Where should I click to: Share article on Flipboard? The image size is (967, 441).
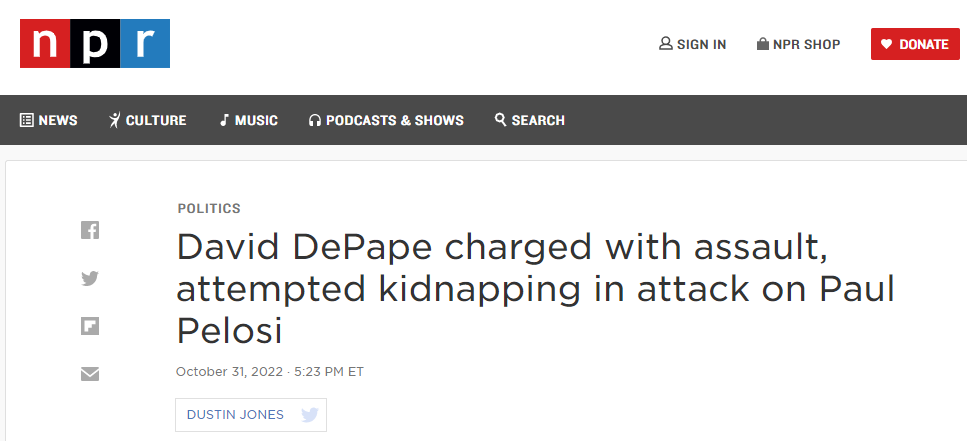point(90,326)
